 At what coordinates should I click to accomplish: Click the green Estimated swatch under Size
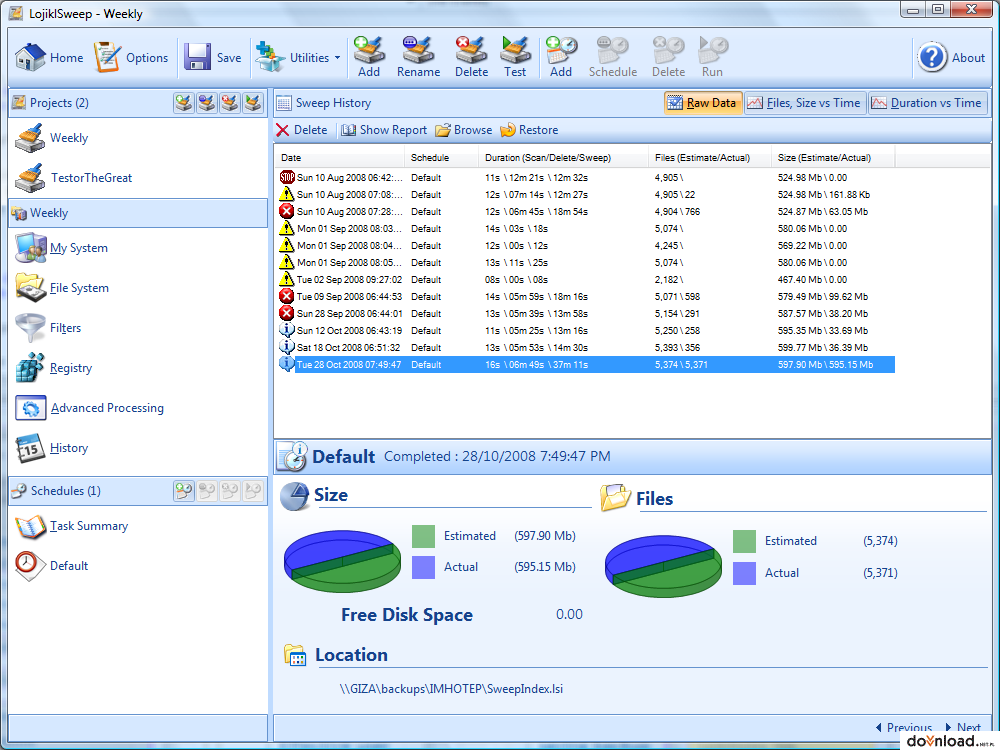point(423,536)
